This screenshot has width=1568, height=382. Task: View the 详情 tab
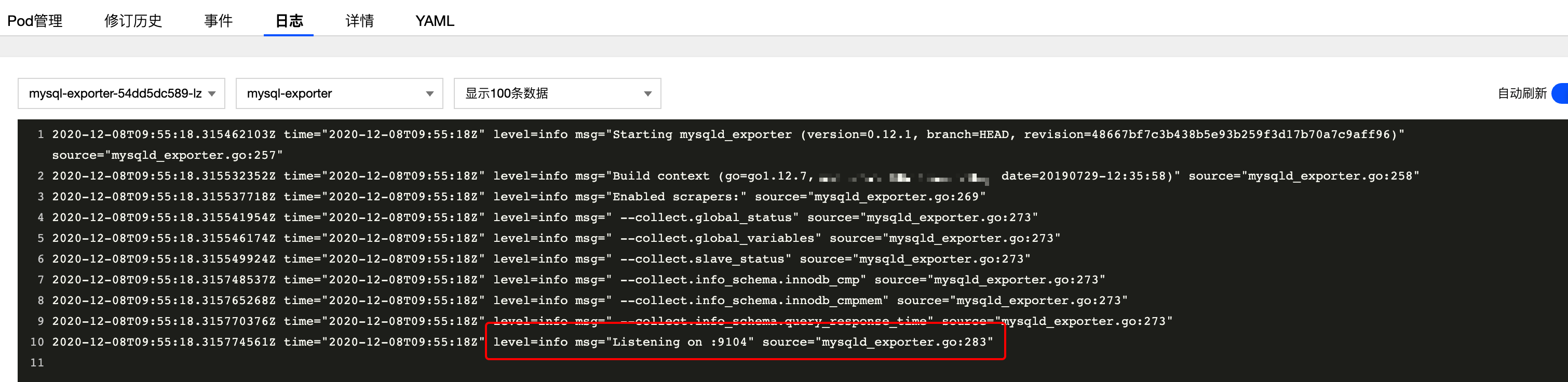click(359, 21)
